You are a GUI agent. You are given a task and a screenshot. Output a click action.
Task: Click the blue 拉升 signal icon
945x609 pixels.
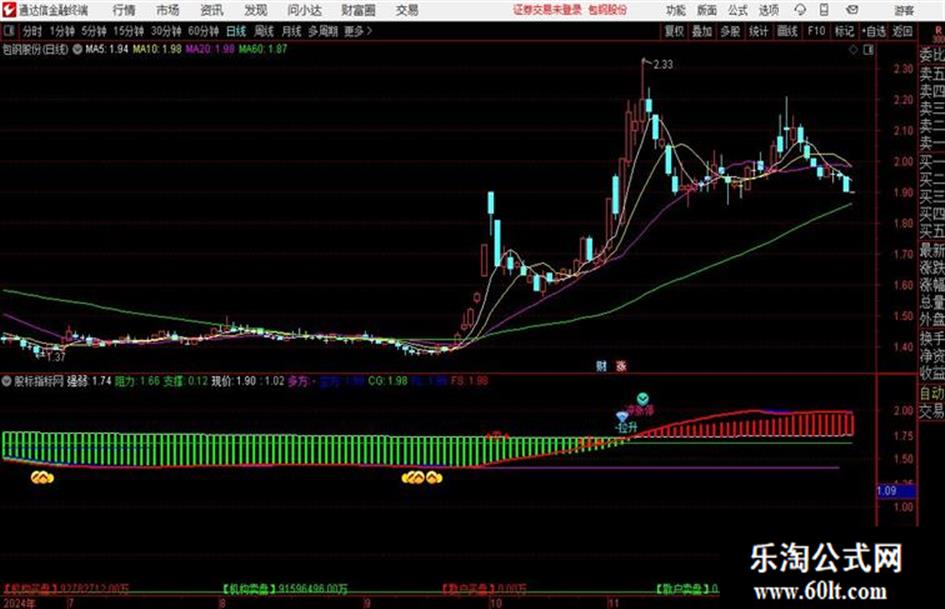623,417
